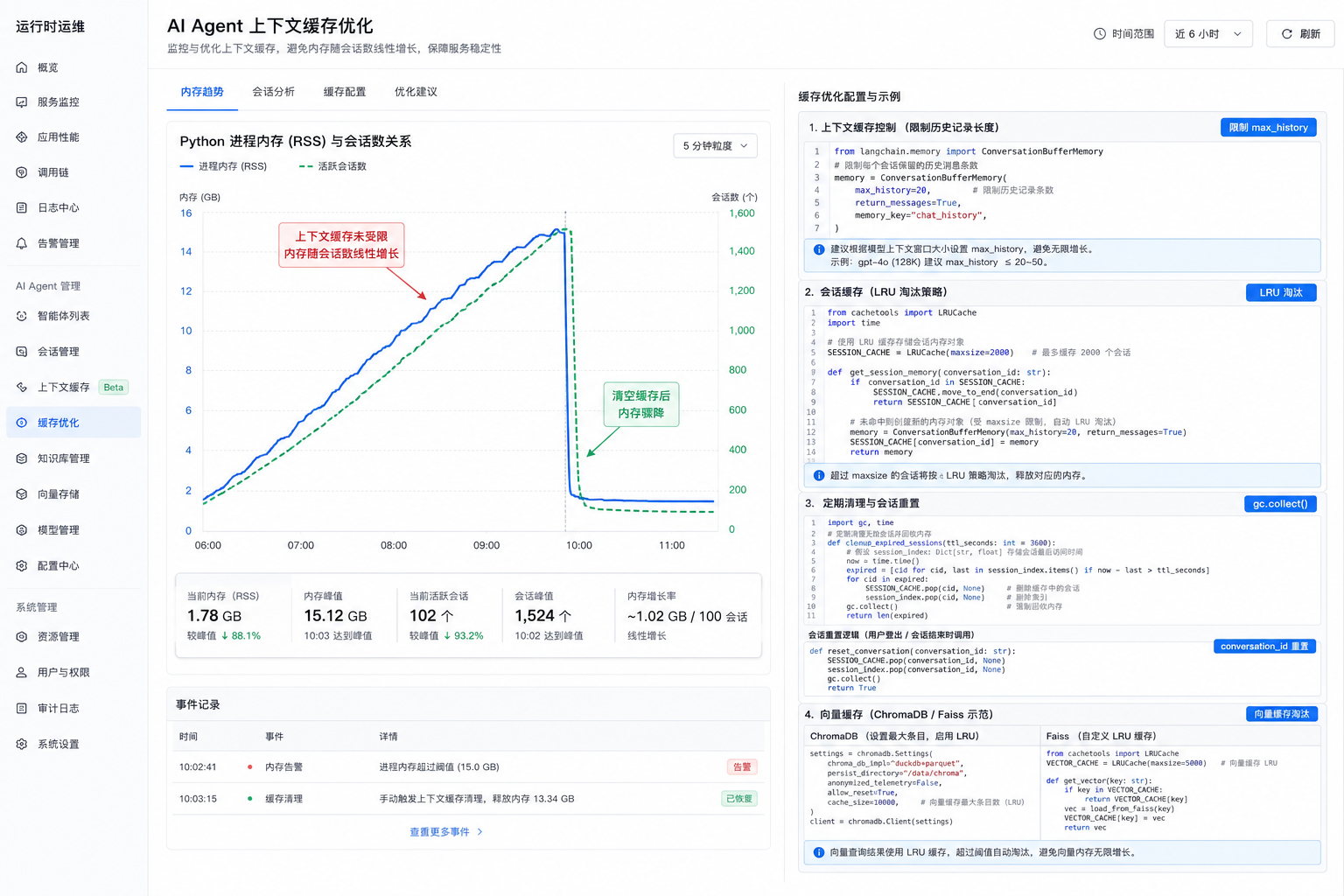Click the 已恢复 status tag
1344x896 pixels.
click(739, 799)
